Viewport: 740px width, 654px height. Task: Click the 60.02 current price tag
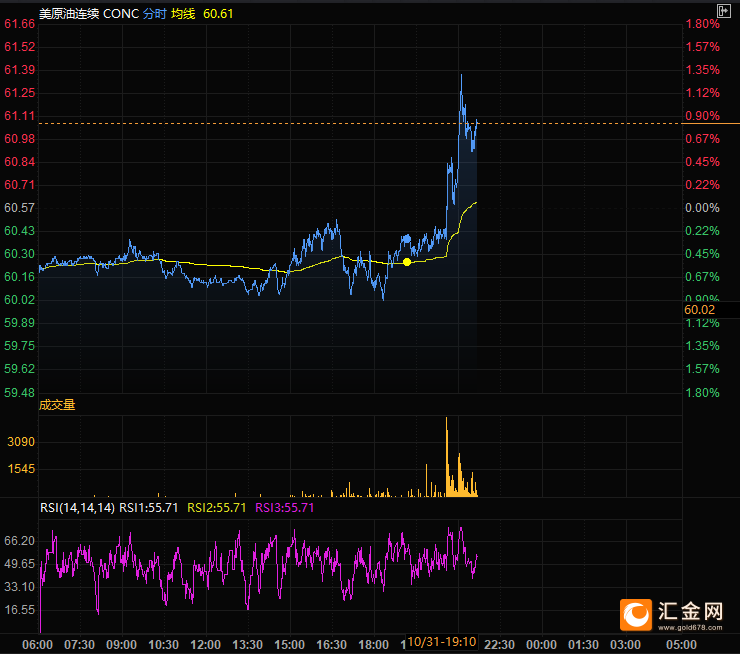[x=701, y=310]
